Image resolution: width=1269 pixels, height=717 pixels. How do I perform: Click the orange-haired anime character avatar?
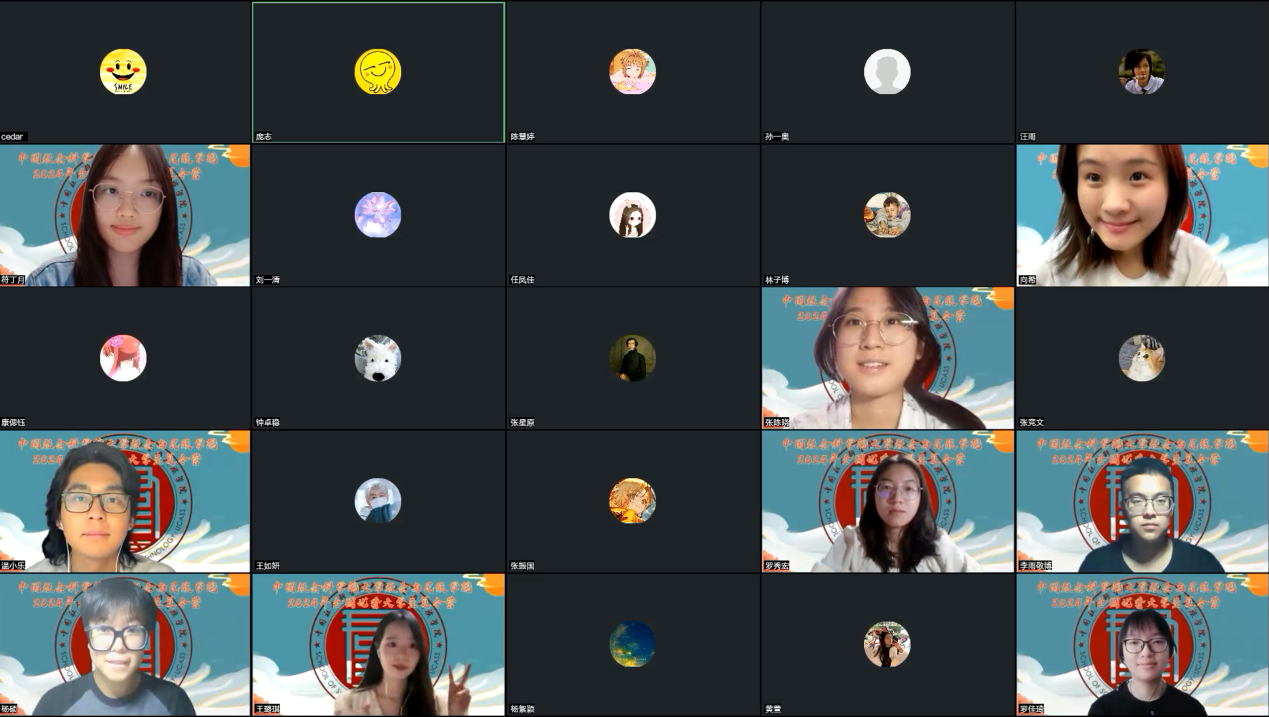click(x=632, y=501)
